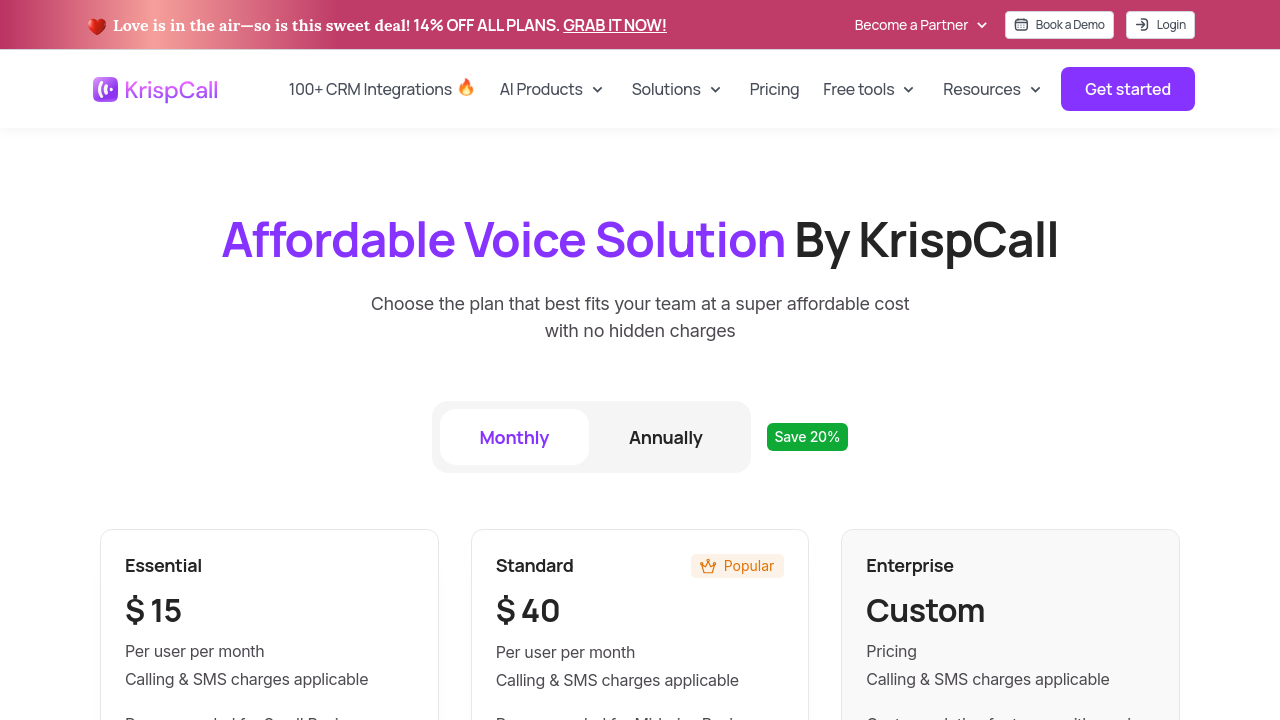Expand the Solutions menu chevron
Viewport: 1280px width, 720px height.
[x=715, y=90]
